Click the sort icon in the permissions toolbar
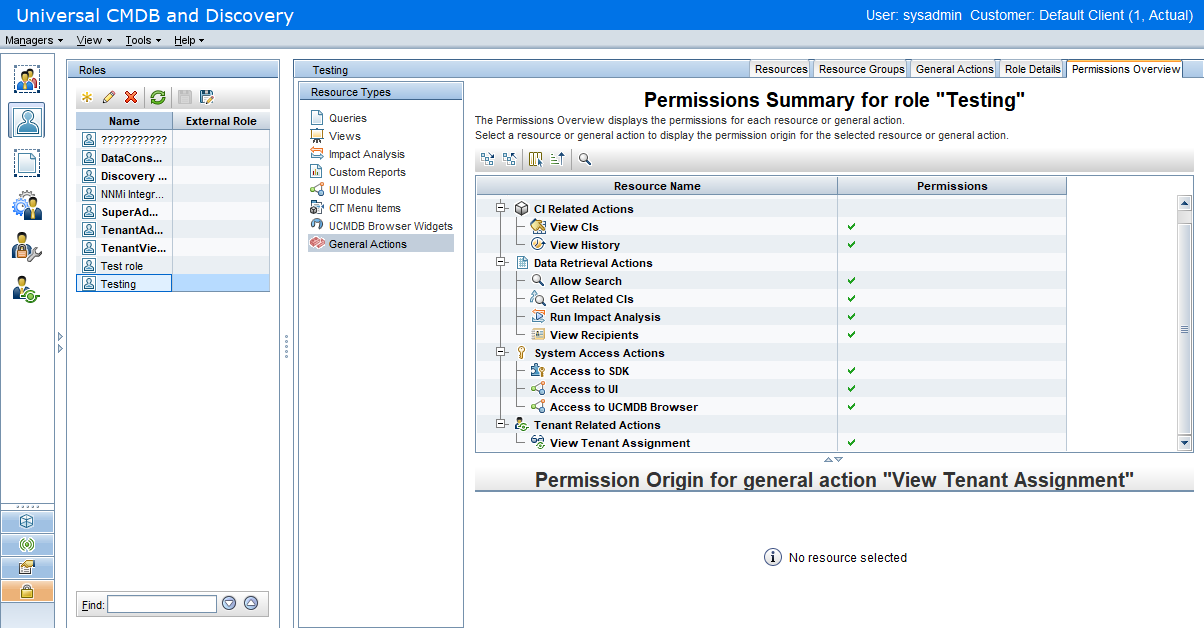This screenshot has height=628, width=1204. coord(556,158)
